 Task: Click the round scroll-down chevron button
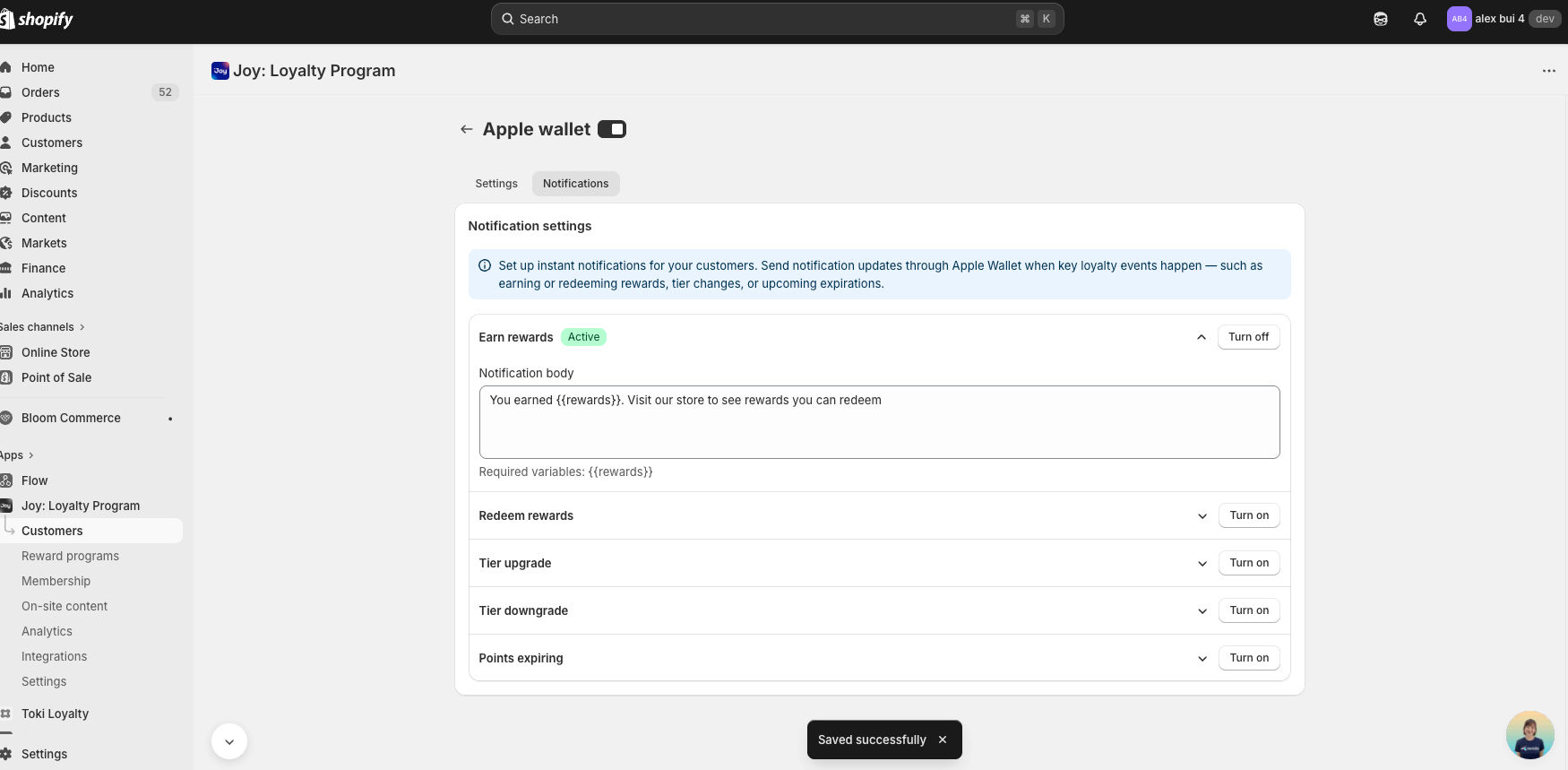point(229,741)
